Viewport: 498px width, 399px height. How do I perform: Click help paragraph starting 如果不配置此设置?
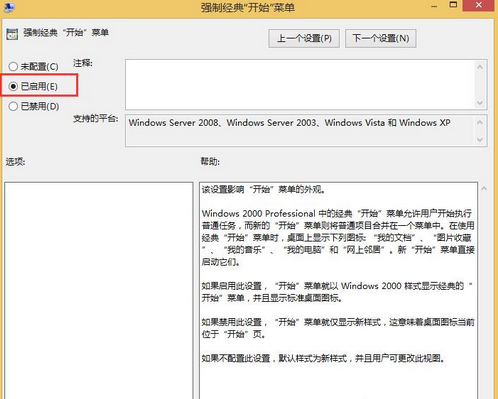(323, 358)
